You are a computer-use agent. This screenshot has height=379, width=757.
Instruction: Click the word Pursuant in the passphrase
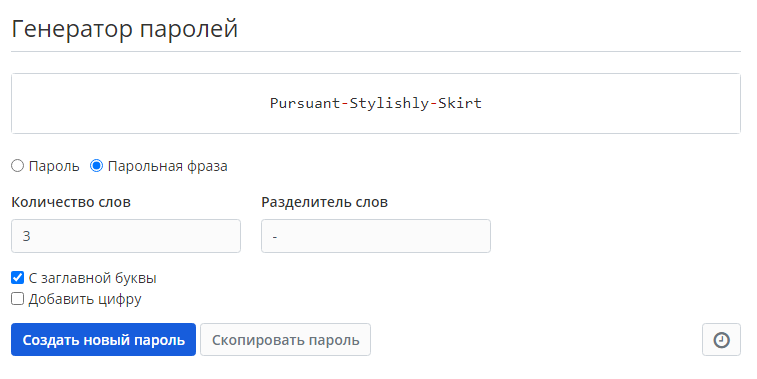305,103
